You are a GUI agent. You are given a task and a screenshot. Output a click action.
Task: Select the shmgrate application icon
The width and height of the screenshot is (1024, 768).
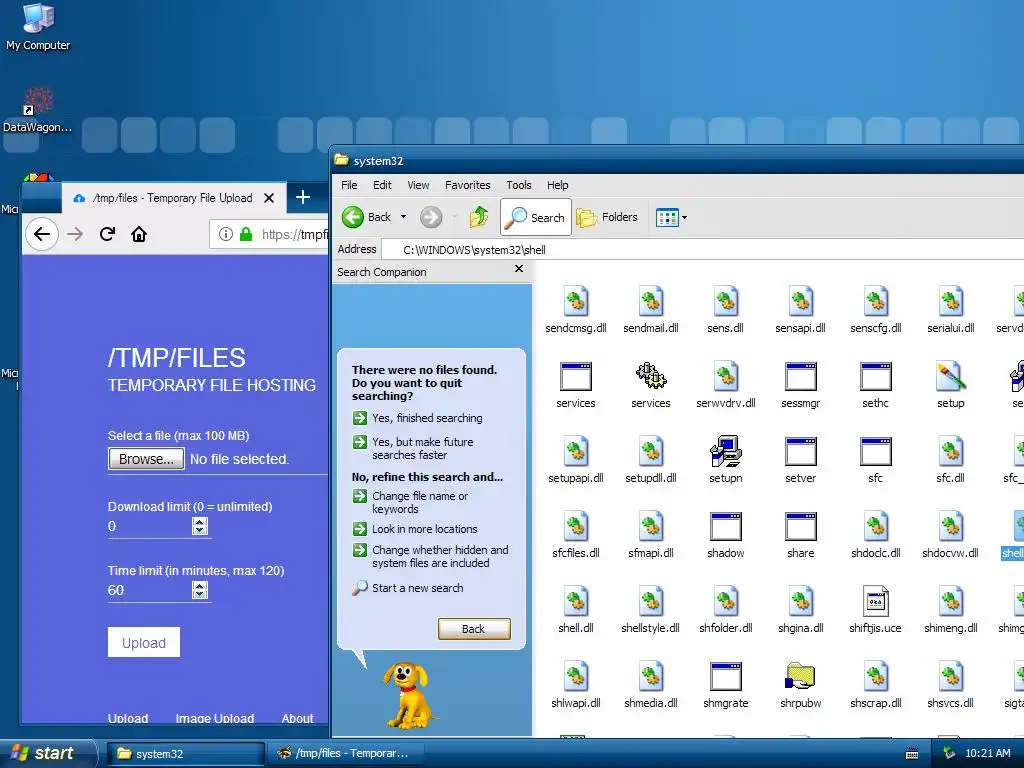pyautogui.click(x=726, y=685)
